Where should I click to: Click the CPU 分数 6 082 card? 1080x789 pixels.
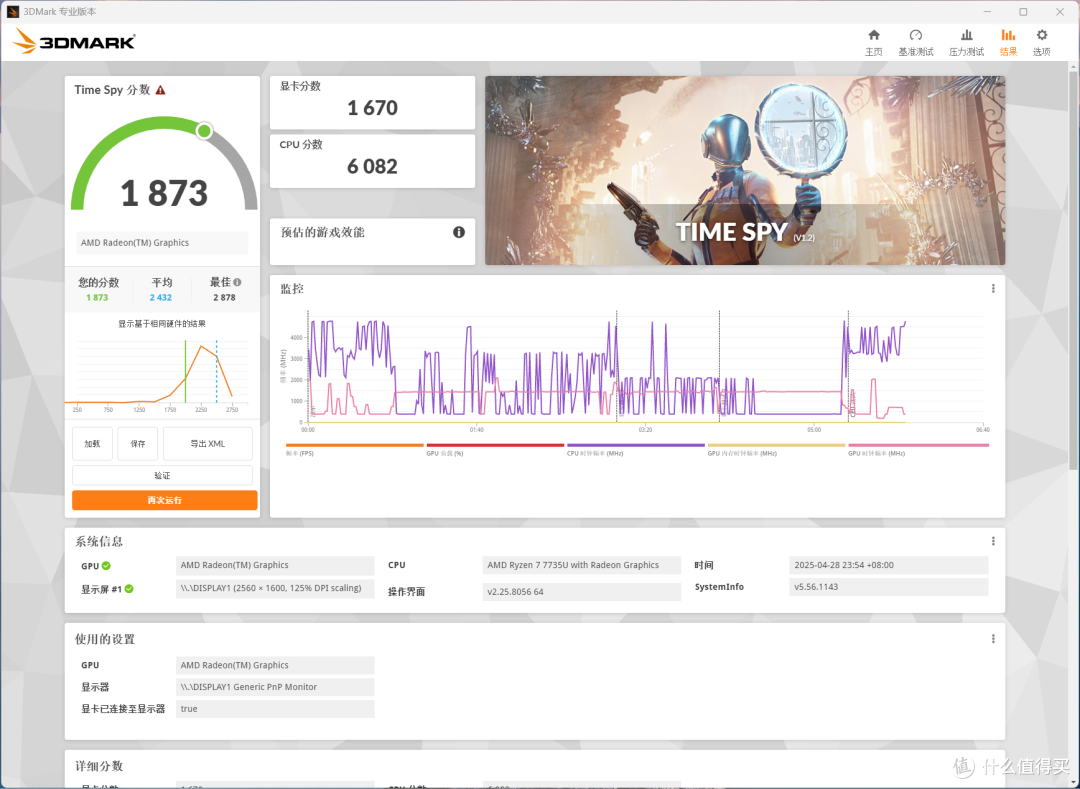point(372,160)
